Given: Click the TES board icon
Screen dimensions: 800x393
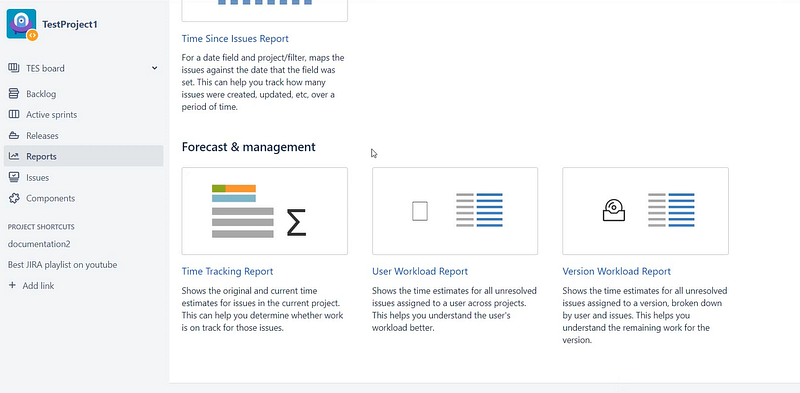Looking at the screenshot, I should [x=14, y=68].
